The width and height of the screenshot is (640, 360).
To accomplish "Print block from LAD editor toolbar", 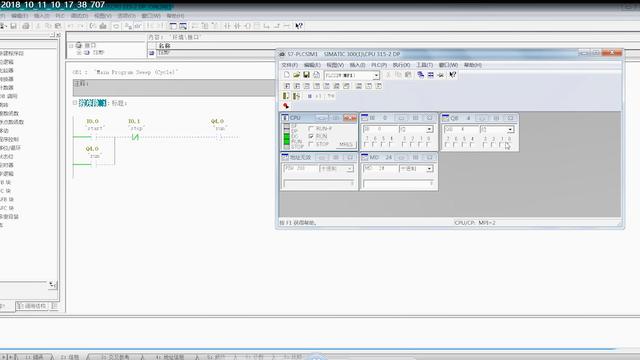I will pos(26,26).
